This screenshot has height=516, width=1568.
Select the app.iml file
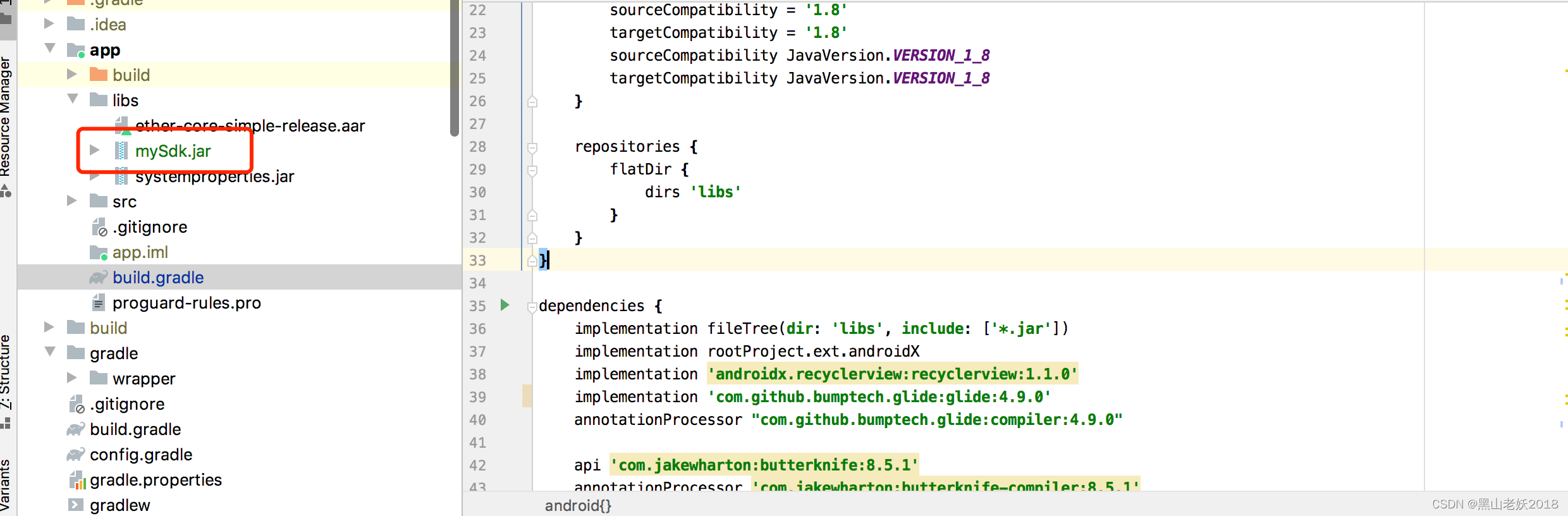[140, 252]
